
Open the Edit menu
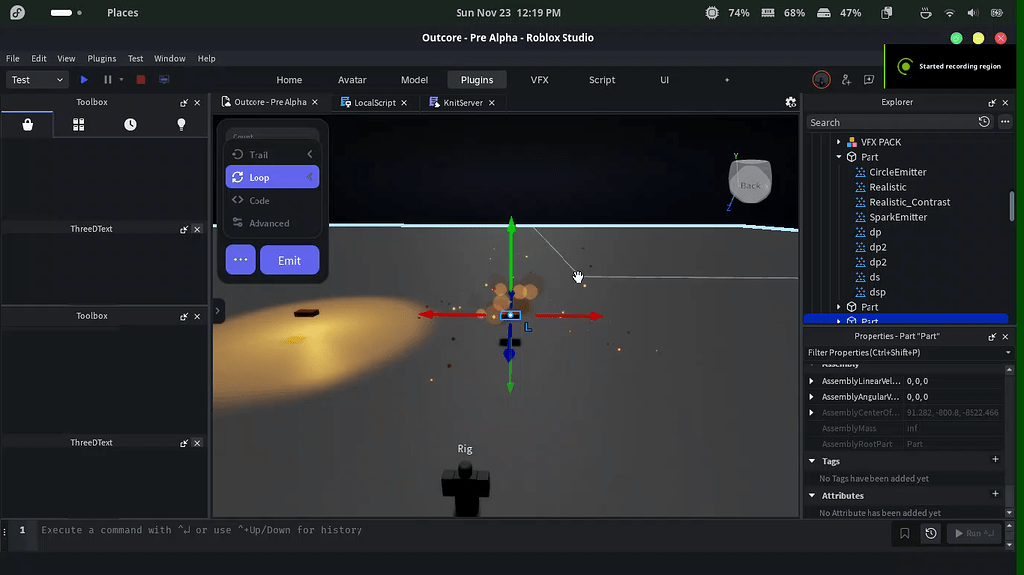point(39,58)
